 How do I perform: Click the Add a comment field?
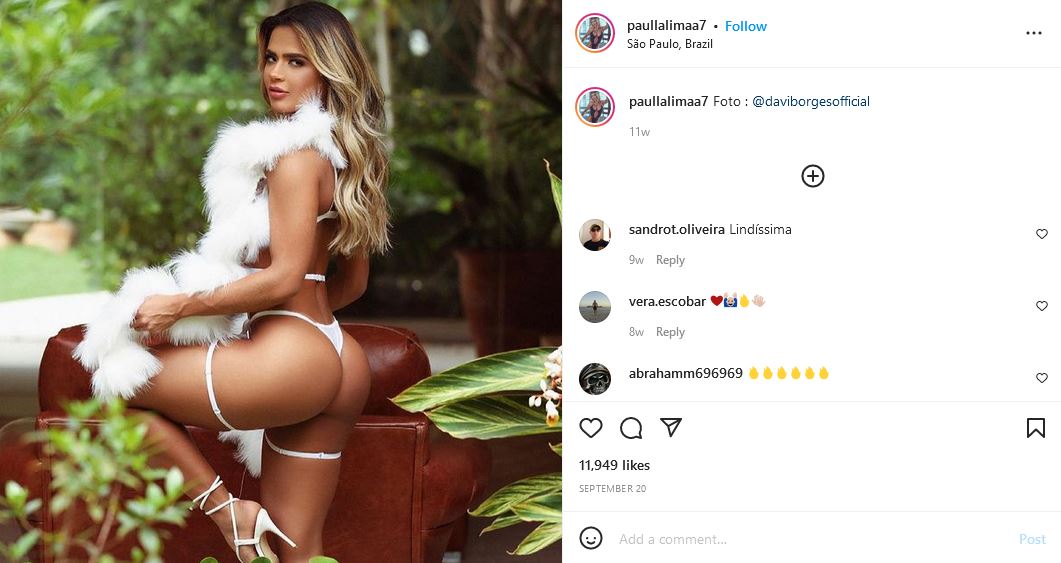[x=812, y=539]
